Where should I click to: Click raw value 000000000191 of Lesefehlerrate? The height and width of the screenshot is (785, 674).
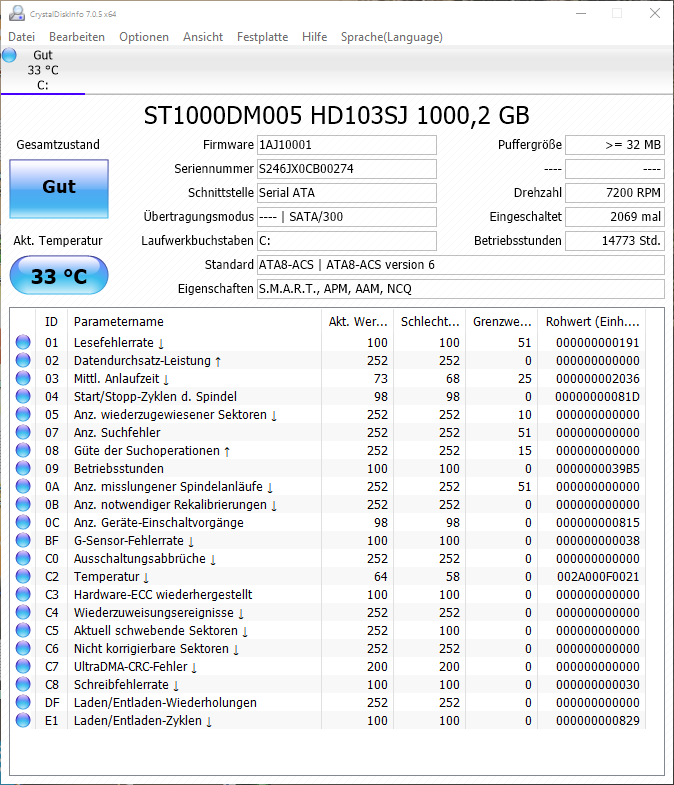pyautogui.click(x=598, y=342)
